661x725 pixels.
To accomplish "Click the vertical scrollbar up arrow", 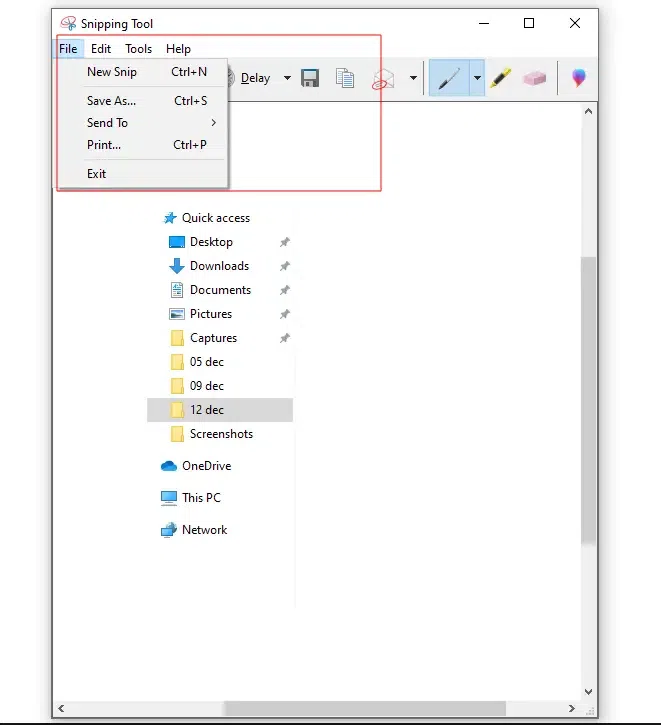I will coord(588,111).
